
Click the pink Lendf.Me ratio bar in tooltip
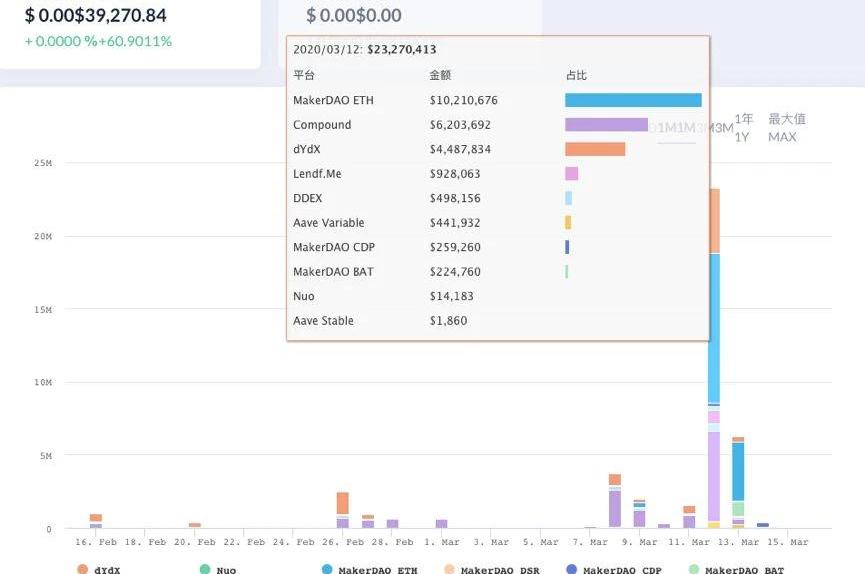(572, 173)
